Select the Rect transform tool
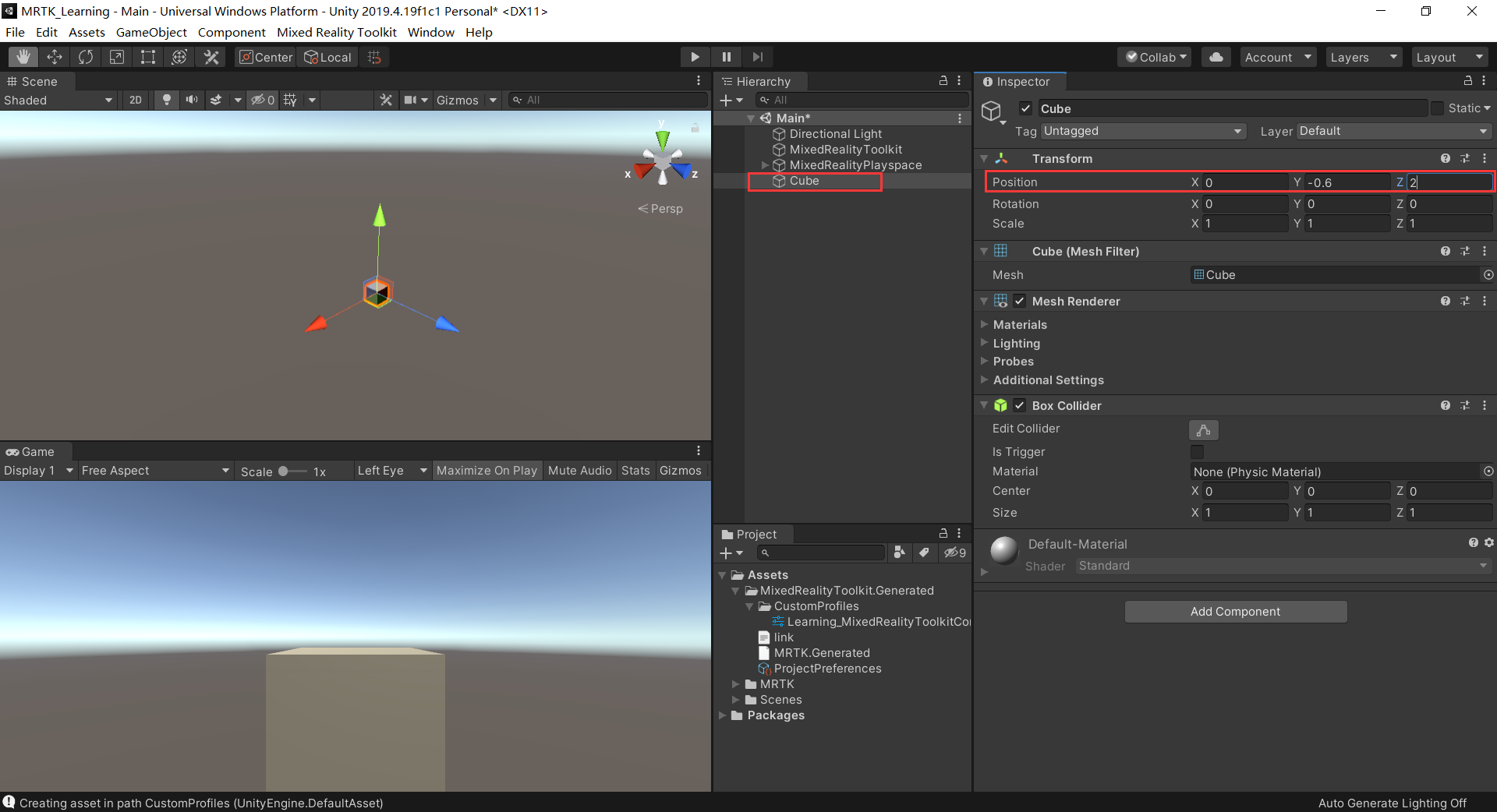Viewport: 1497px width, 812px height. (x=148, y=57)
